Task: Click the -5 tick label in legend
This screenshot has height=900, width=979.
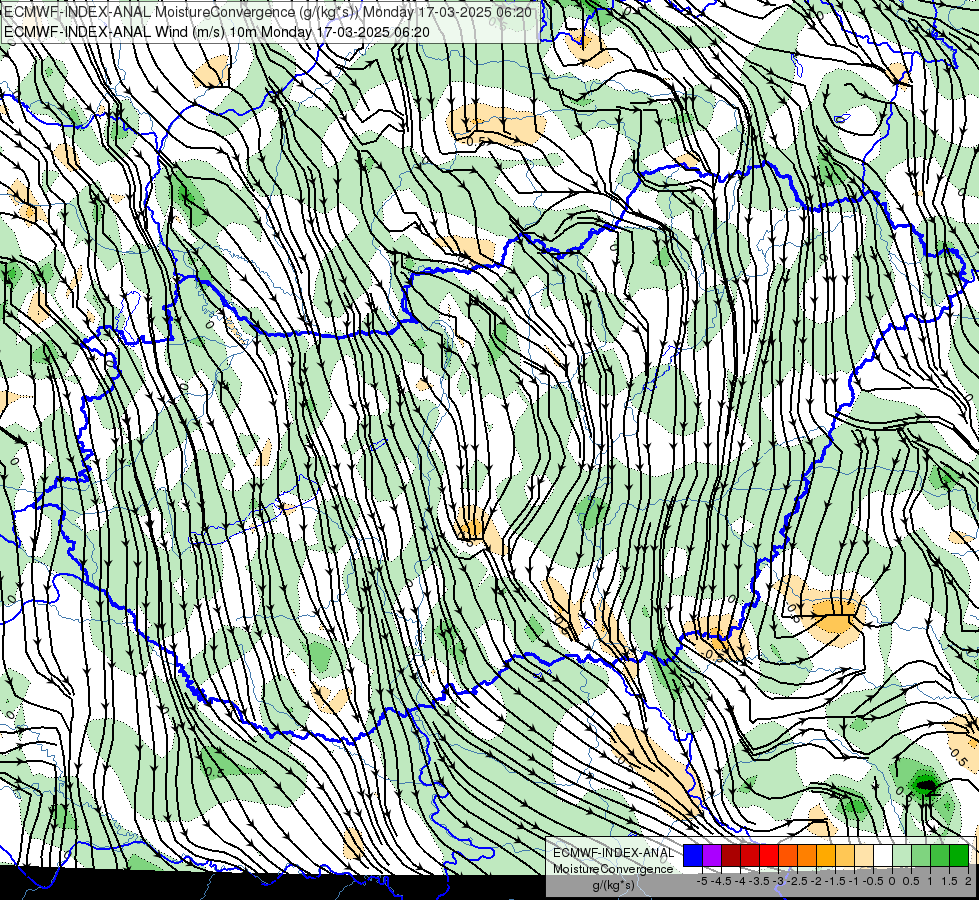Action: tap(702, 881)
